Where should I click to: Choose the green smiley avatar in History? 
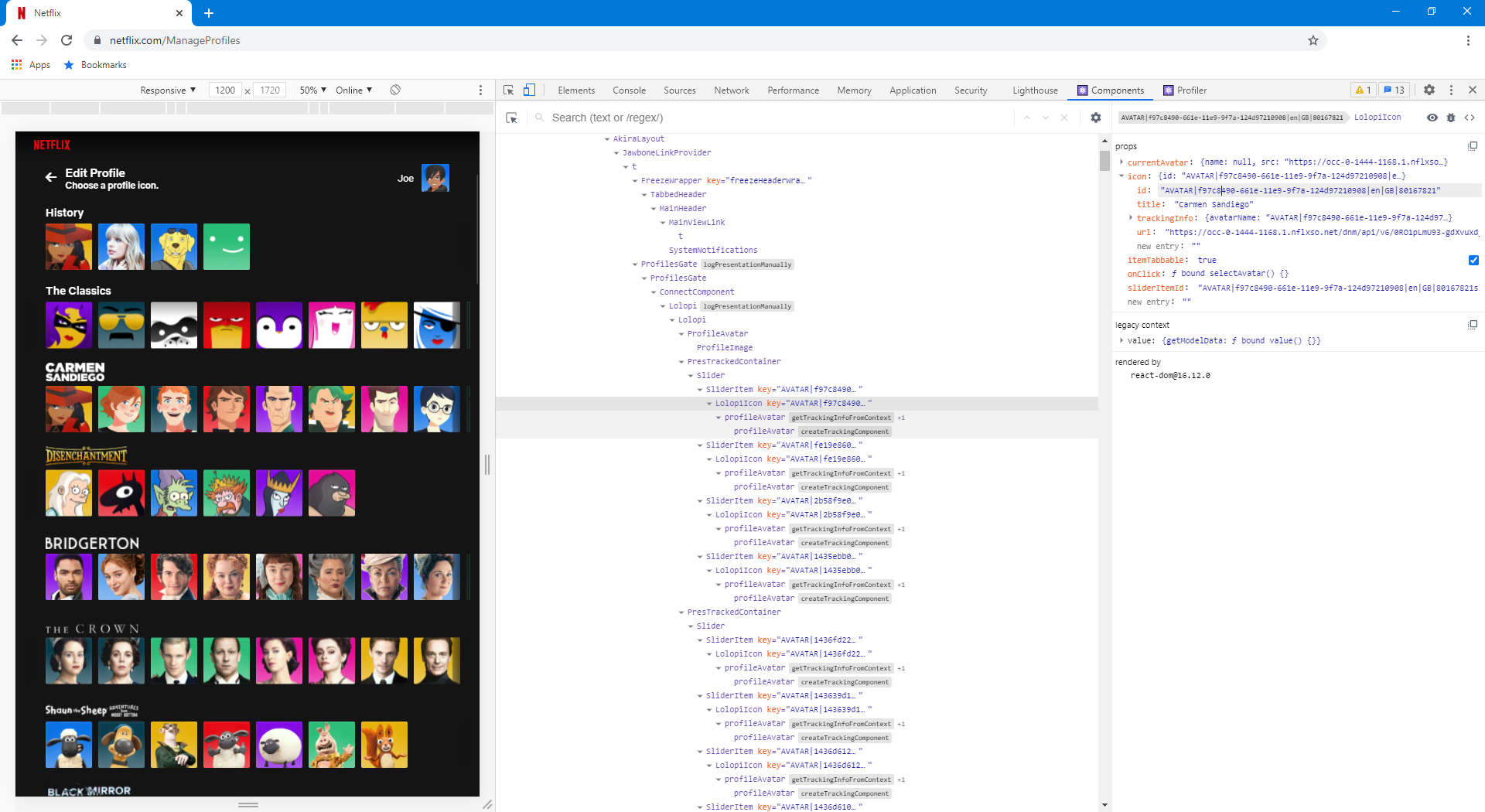coord(227,247)
